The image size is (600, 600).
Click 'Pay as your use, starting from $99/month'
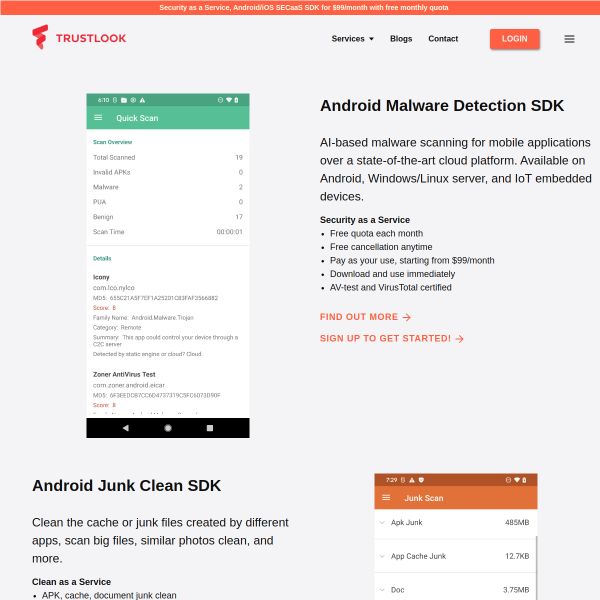[x=412, y=260]
